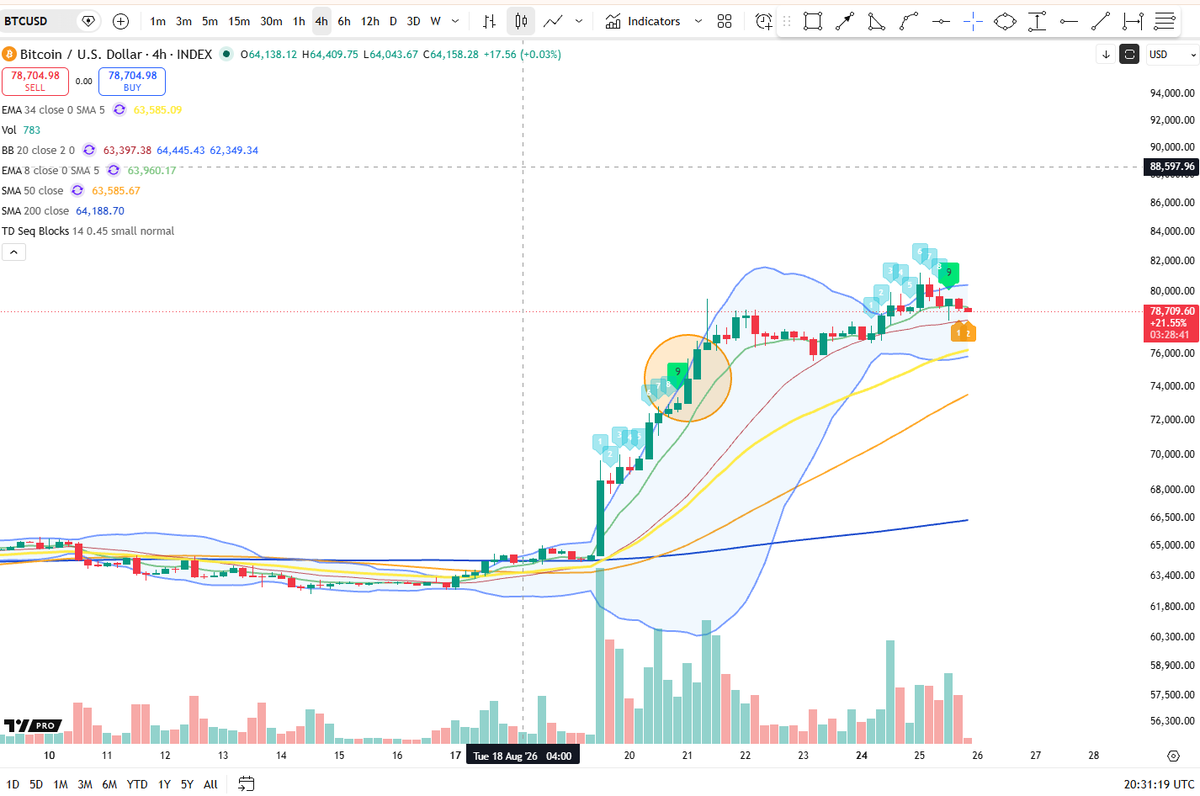Image resolution: width=1200 pixels, height=796 pixels.
Task: Select the 5m timeframe
Action: (x=210, y=21)
